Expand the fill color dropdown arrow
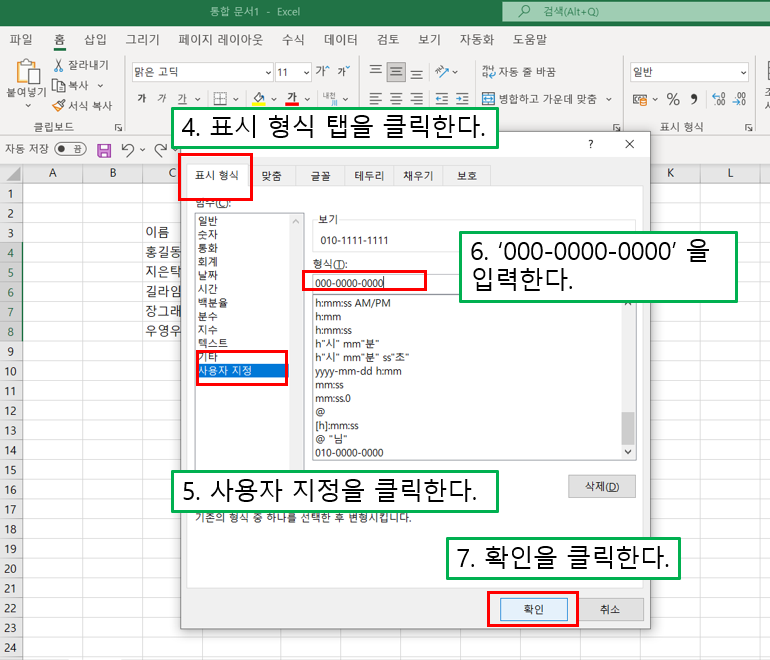 click(x=274, y=99)
